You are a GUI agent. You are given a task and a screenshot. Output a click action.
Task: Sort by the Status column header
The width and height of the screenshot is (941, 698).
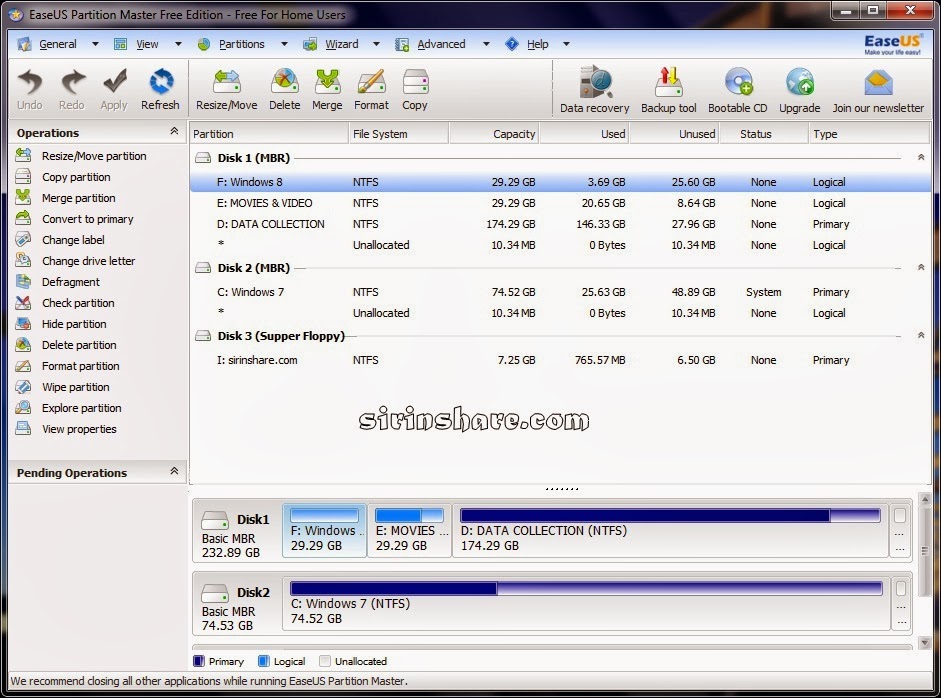pyautogui.click(x=764, y=134)
